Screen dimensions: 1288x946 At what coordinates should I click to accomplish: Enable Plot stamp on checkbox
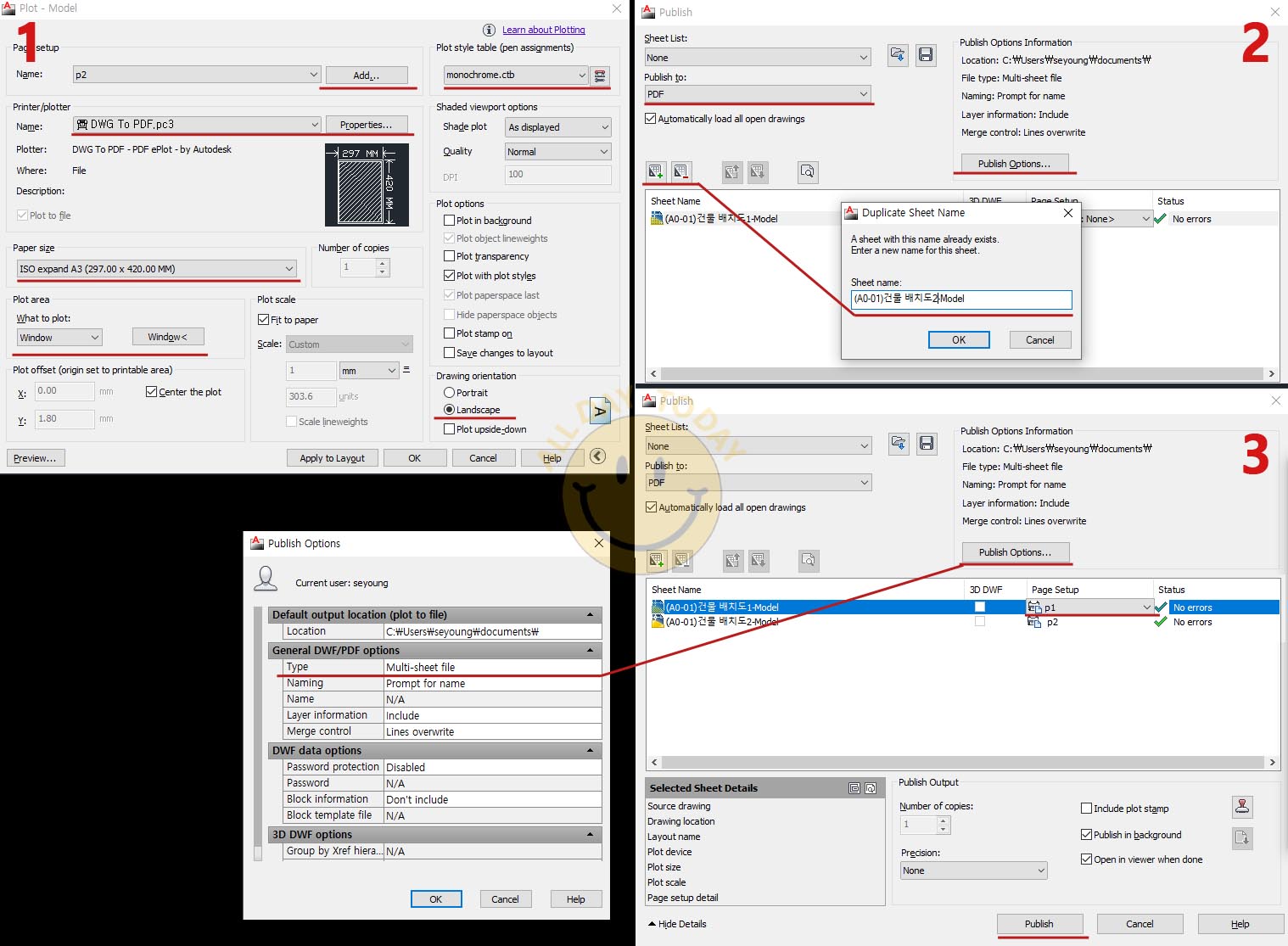(450, 333)
